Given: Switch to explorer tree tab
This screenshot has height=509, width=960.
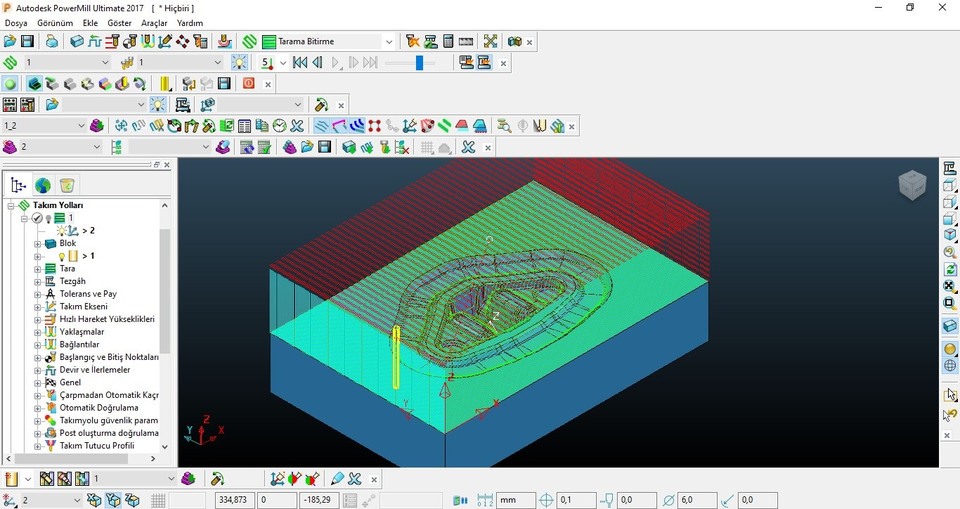Looking at the screenshot, I should point(18,185).
